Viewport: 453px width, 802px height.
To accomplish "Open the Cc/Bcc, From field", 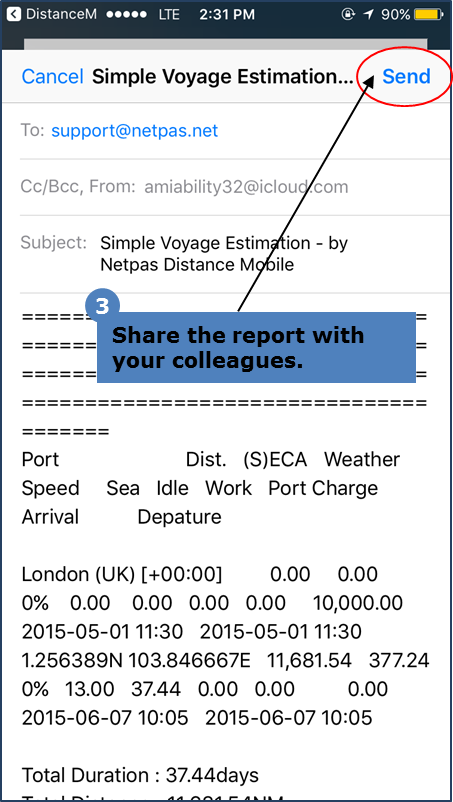I will [225, 187].
